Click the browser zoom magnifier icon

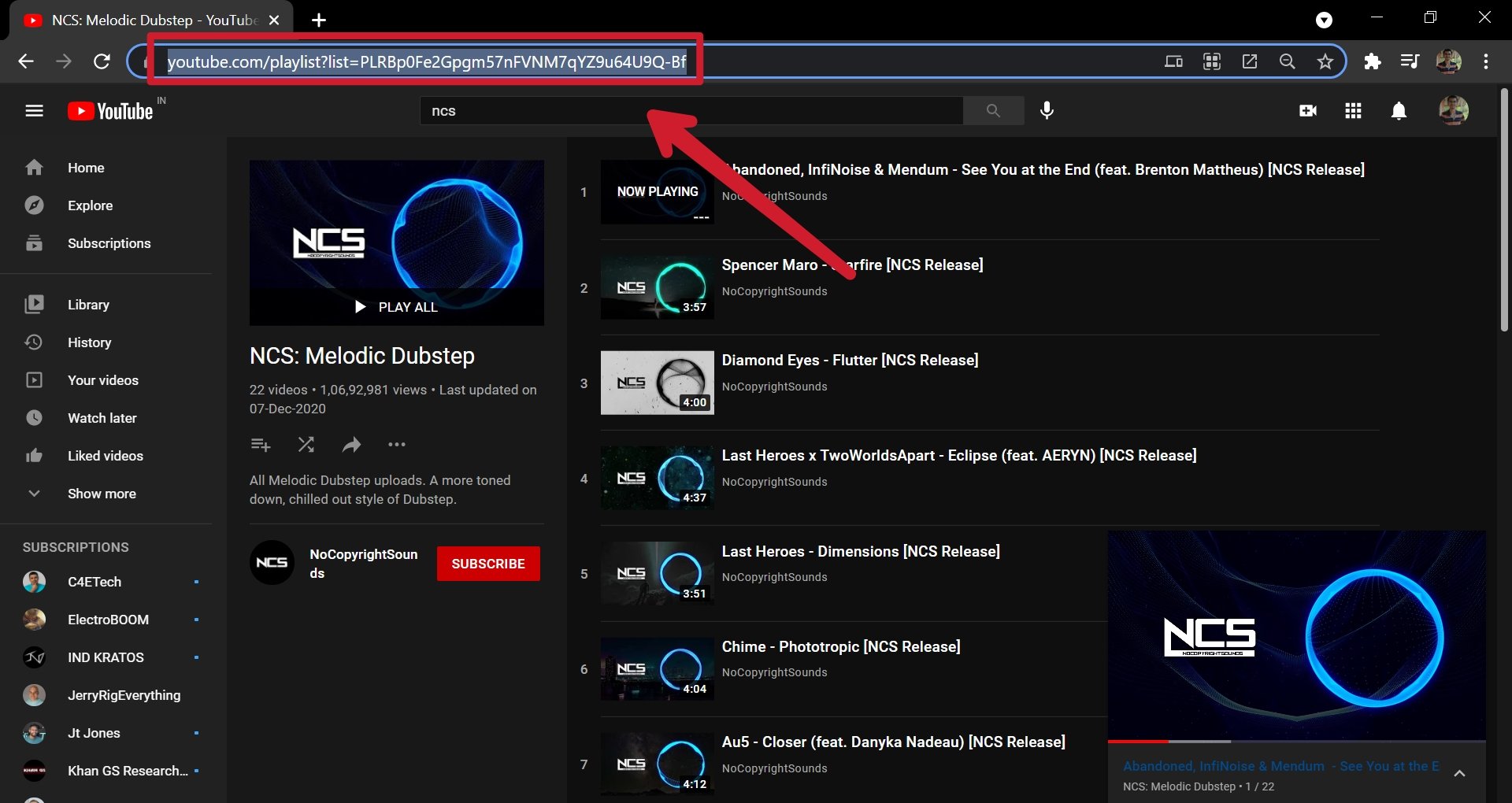(x=1288, y=61)
